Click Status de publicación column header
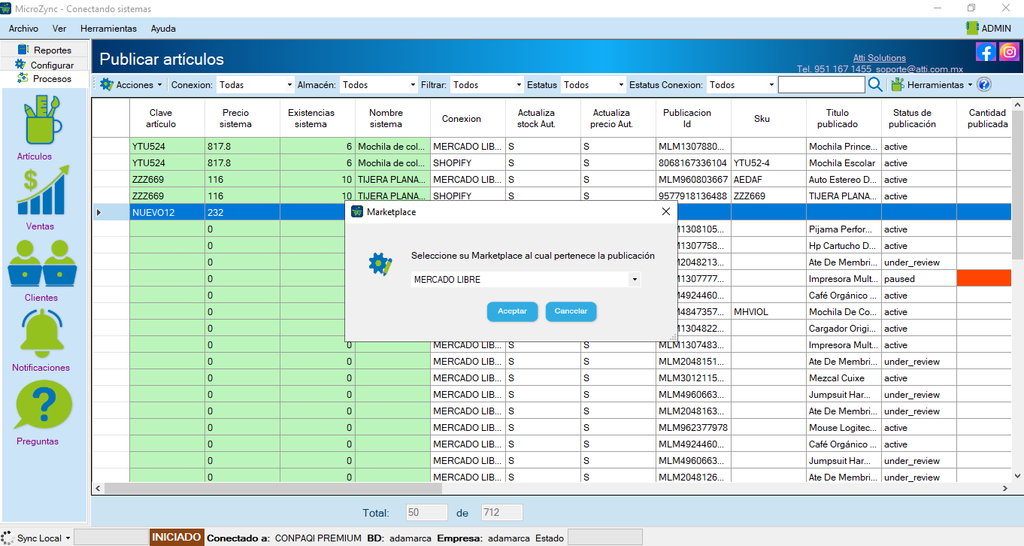 [919, 118]
